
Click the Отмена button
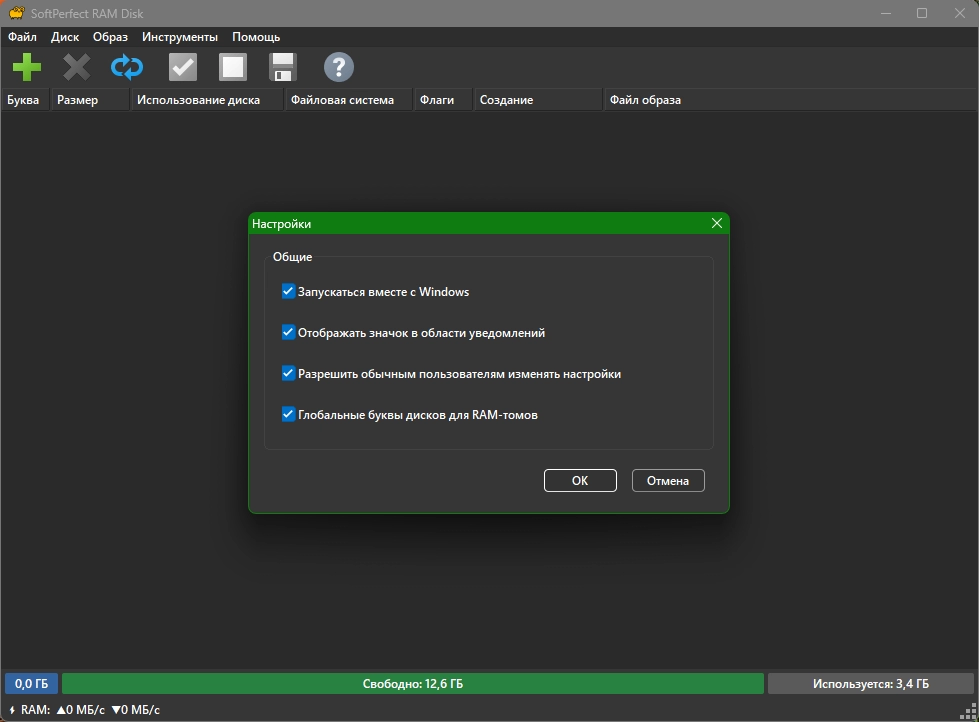pos(668,481)
